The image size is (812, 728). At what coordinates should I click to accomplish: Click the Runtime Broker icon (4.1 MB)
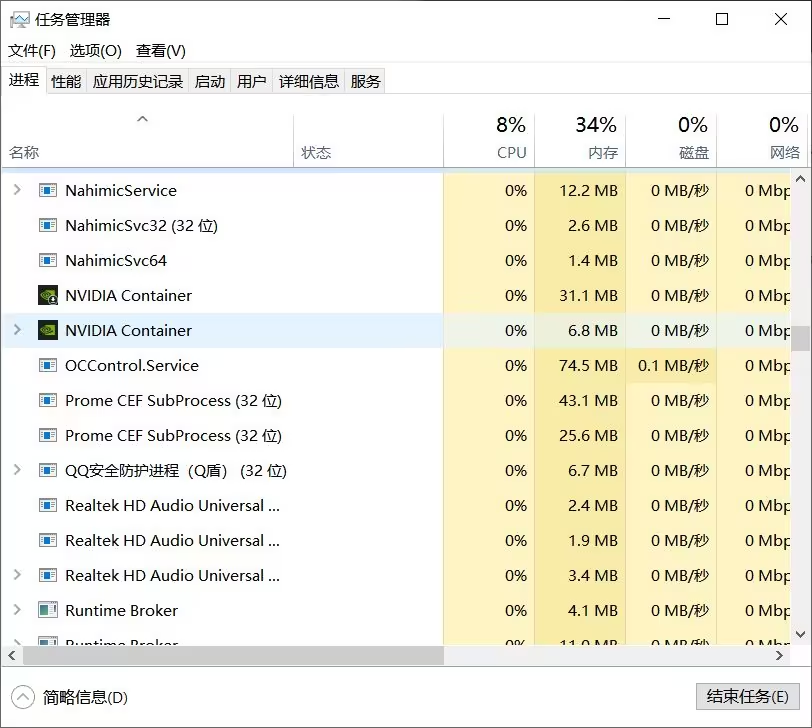[x=48, y=610]
